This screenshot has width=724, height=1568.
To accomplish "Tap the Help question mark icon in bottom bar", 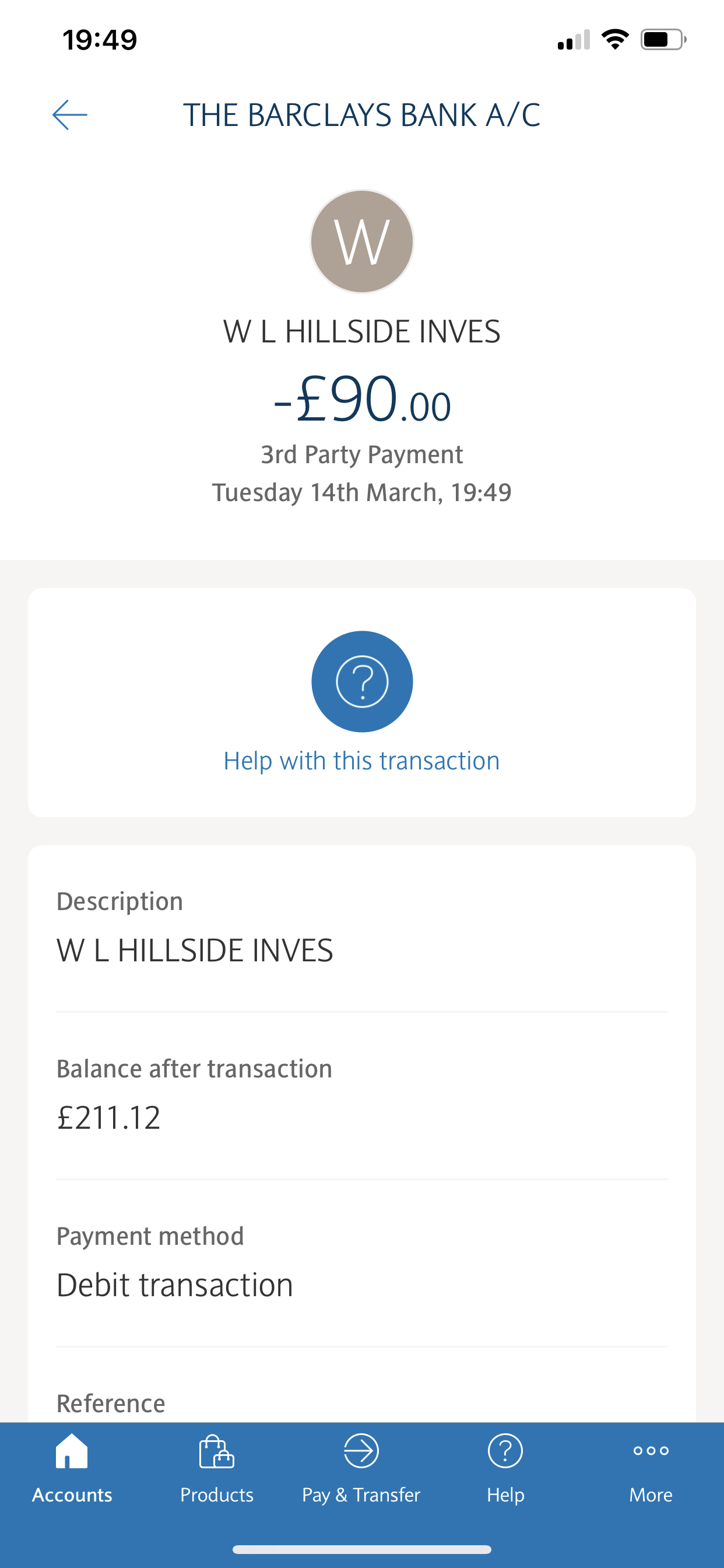I will [505, 1451].
